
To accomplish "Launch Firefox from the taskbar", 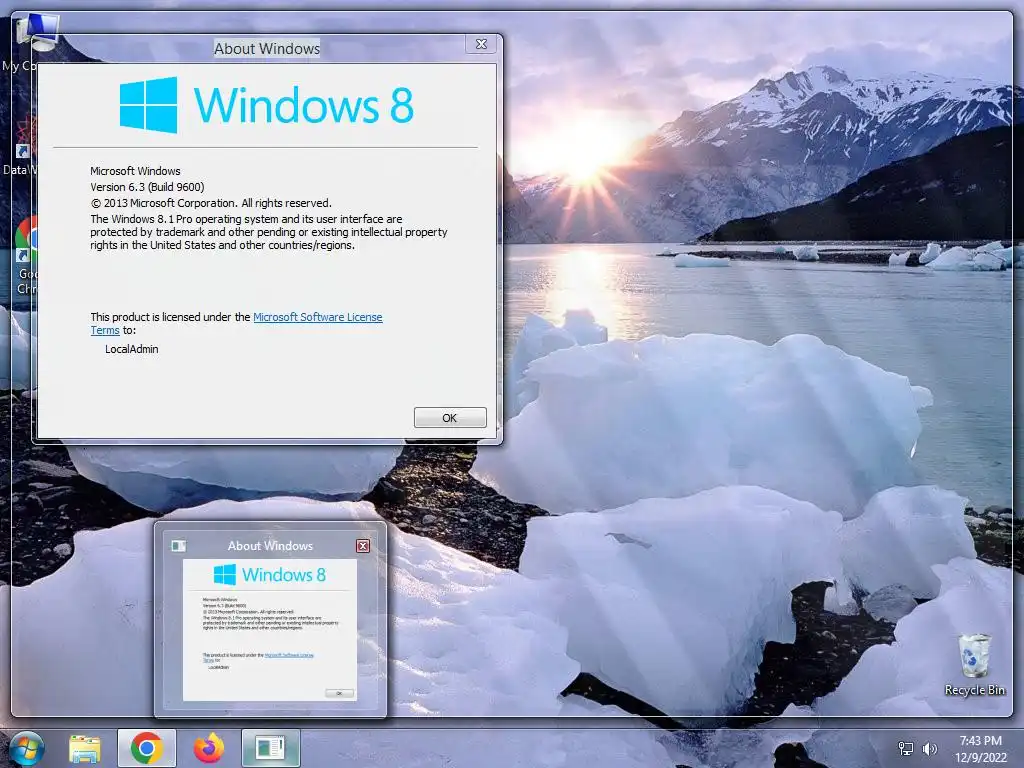I will 208,748.
